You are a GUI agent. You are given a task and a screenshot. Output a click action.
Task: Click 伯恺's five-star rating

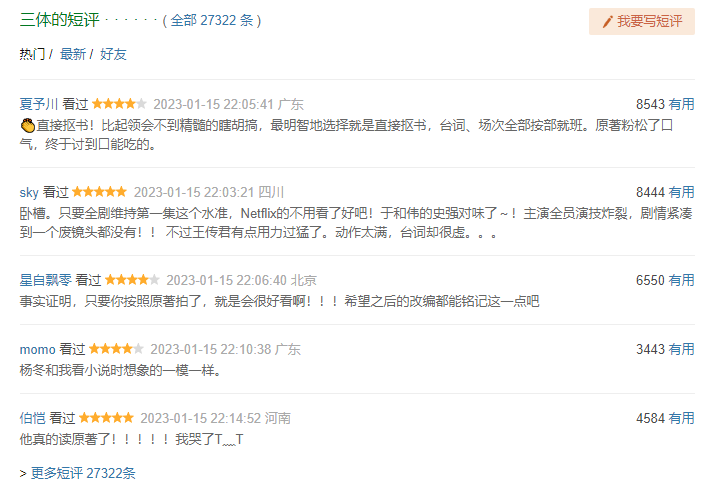106,418
